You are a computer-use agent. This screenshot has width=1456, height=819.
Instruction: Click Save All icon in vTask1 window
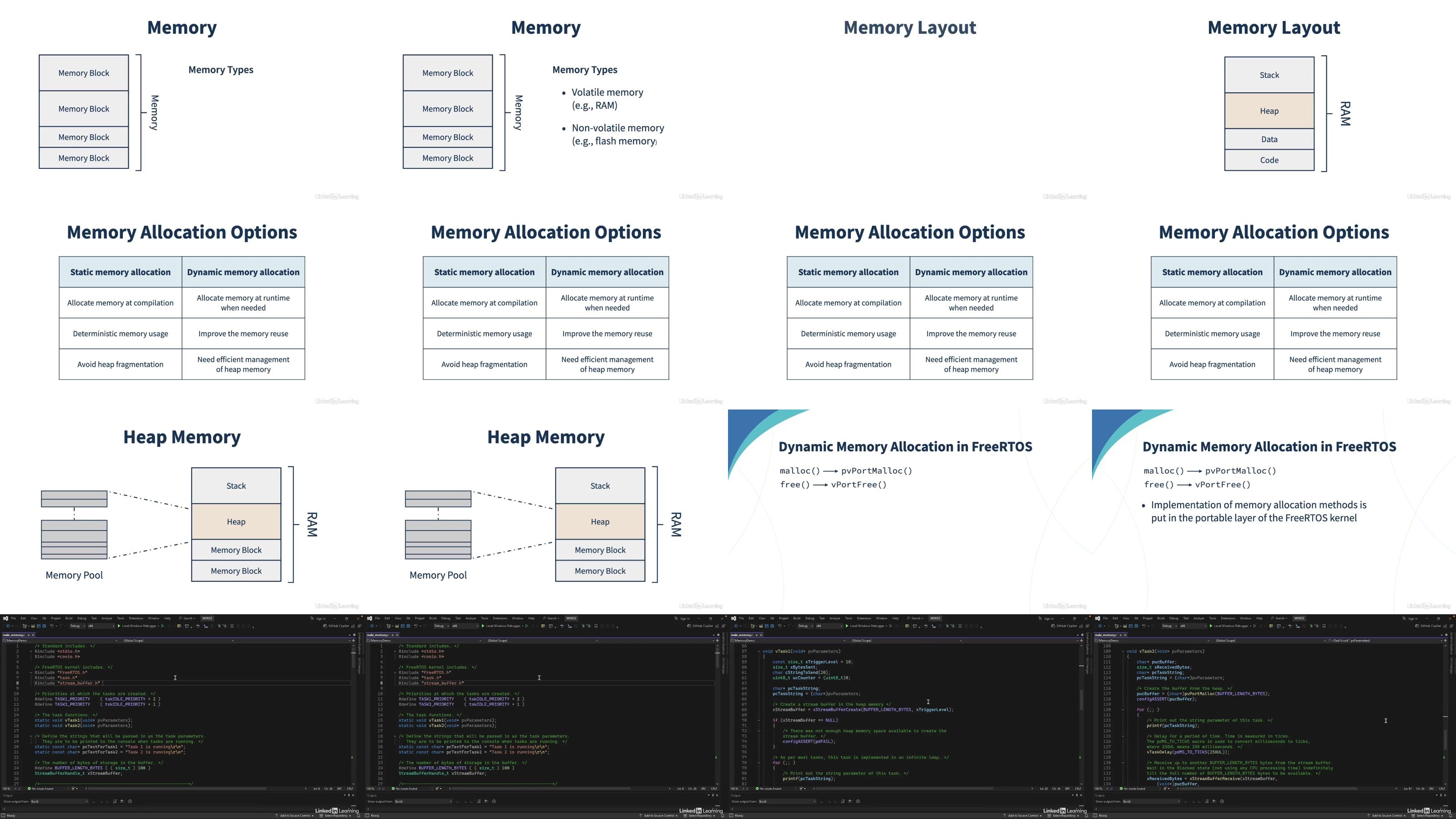[773, 626]
